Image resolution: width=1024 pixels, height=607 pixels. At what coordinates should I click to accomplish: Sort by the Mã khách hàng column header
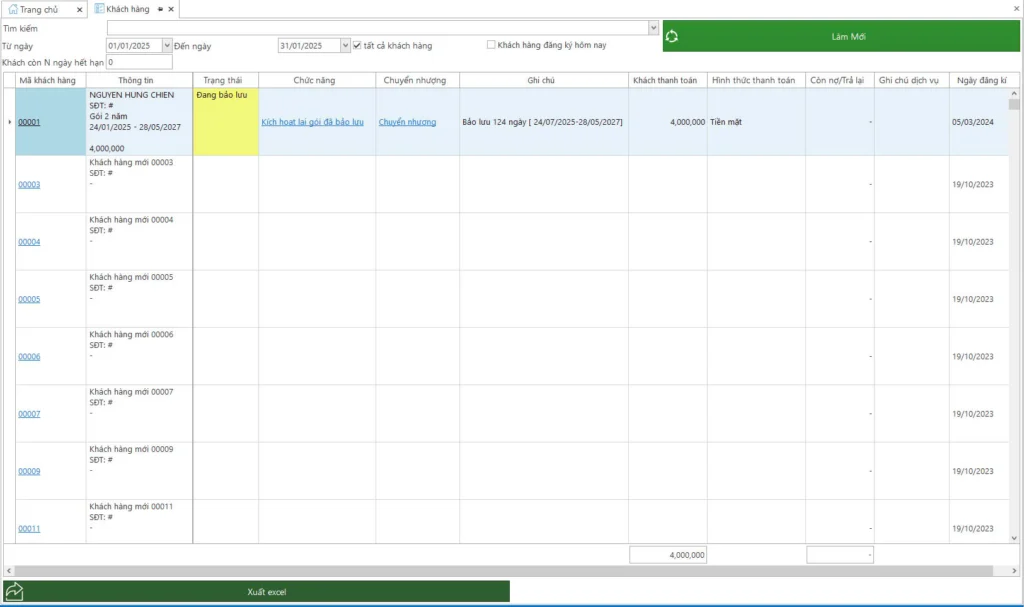coord(51,80)
